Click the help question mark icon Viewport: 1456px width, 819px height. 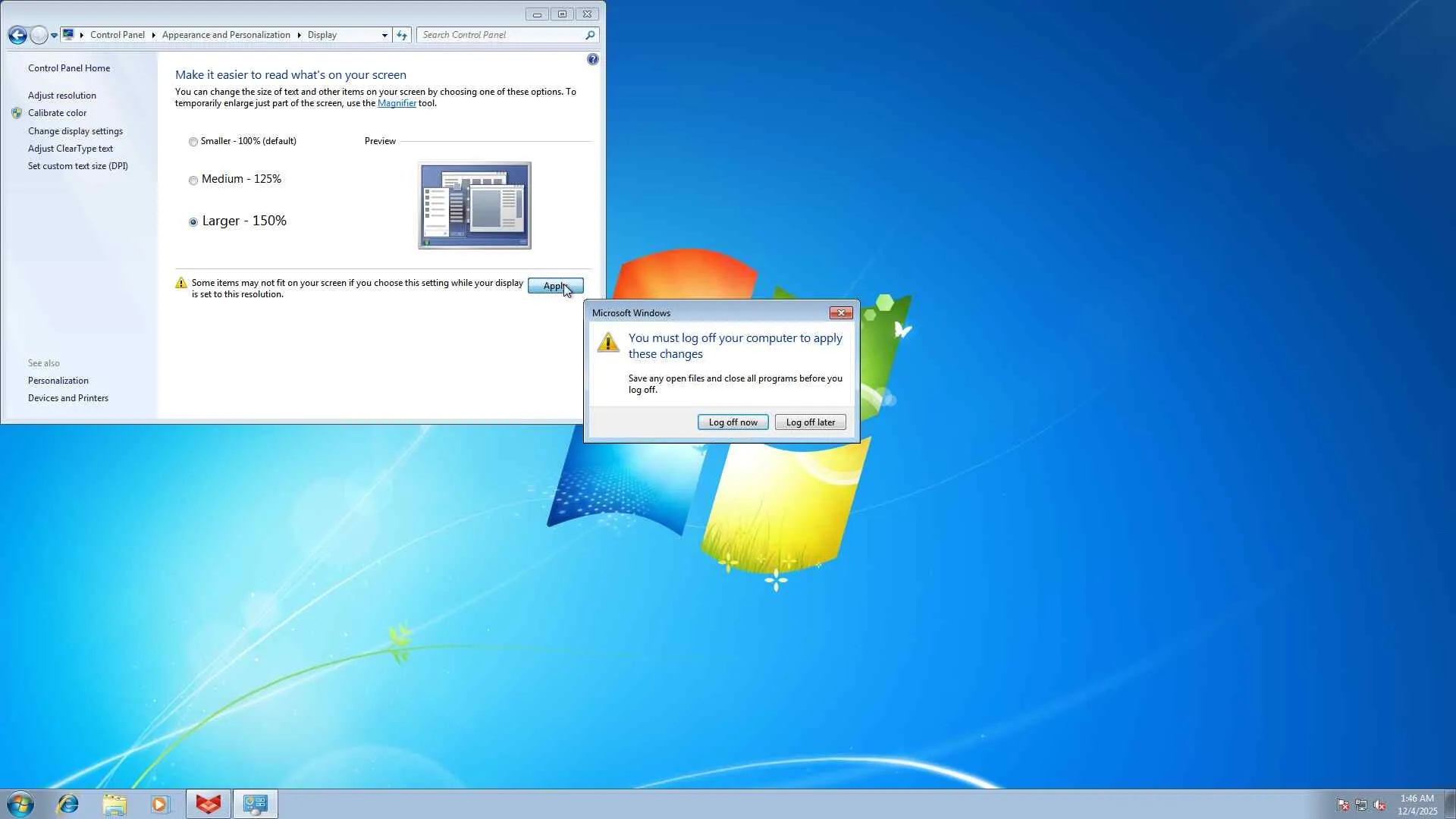point(593,59)
